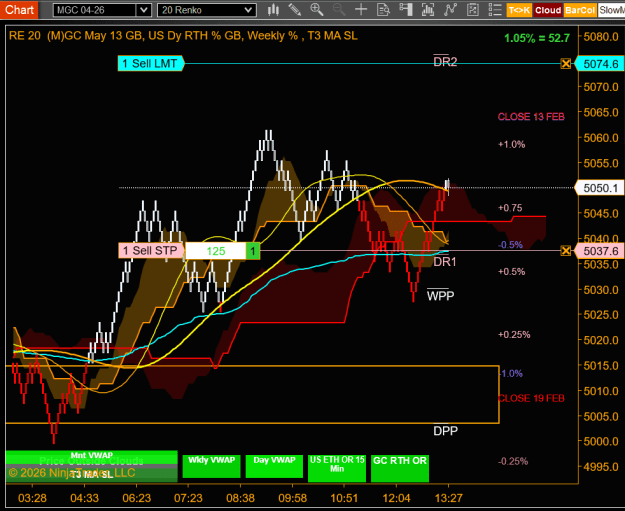
Task: Click the DR1 level label
Action: 444,261
